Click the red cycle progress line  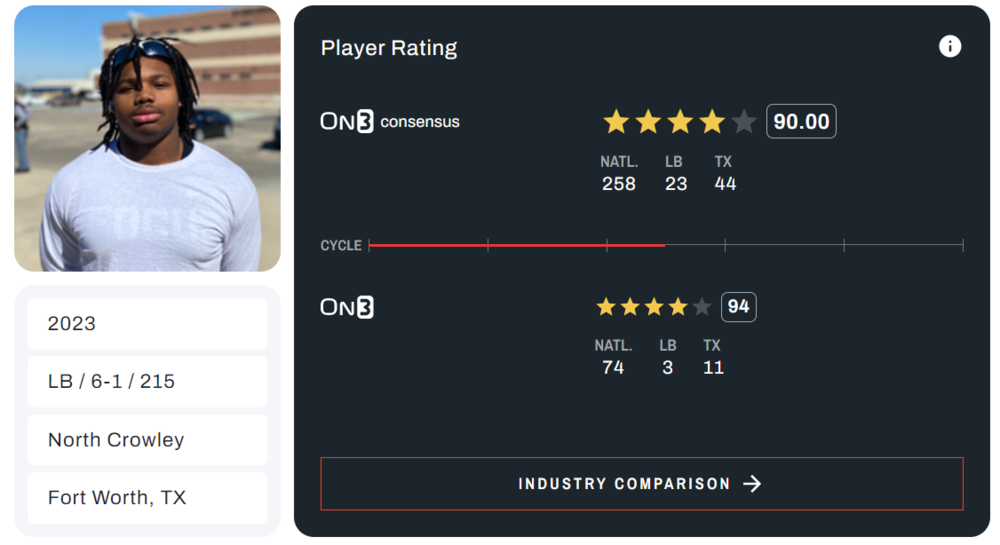pyautogui.click(x=517, y=245)
